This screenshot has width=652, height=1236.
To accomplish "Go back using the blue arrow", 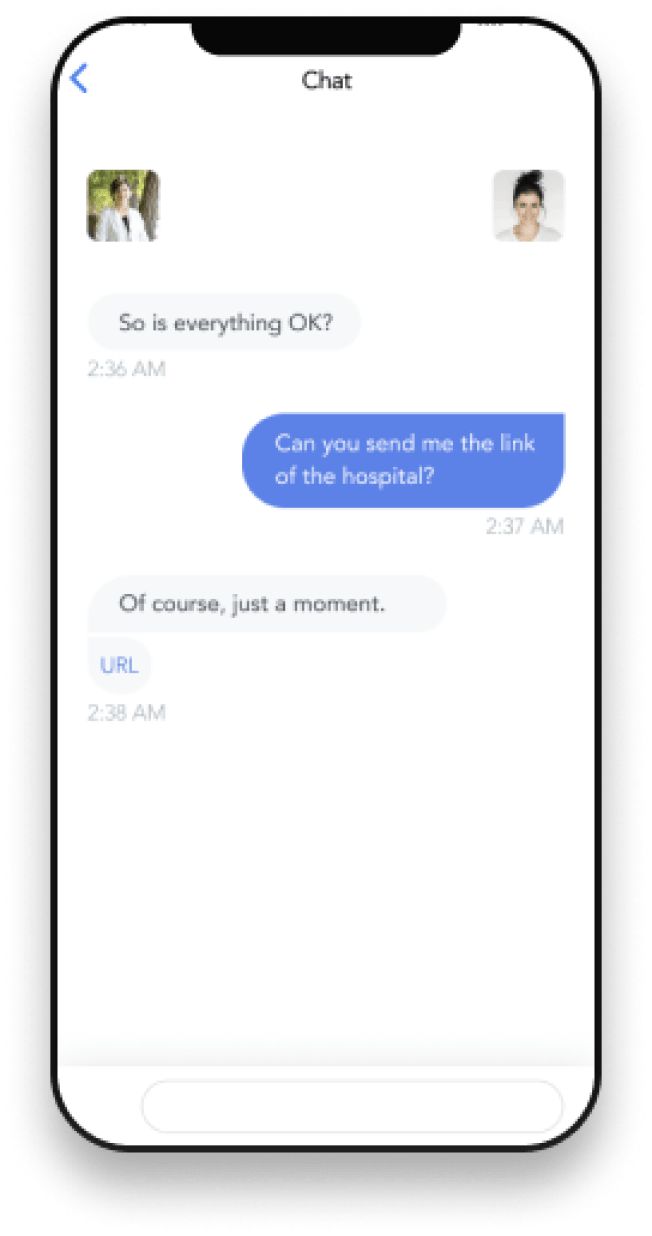I will pos(79,78).
